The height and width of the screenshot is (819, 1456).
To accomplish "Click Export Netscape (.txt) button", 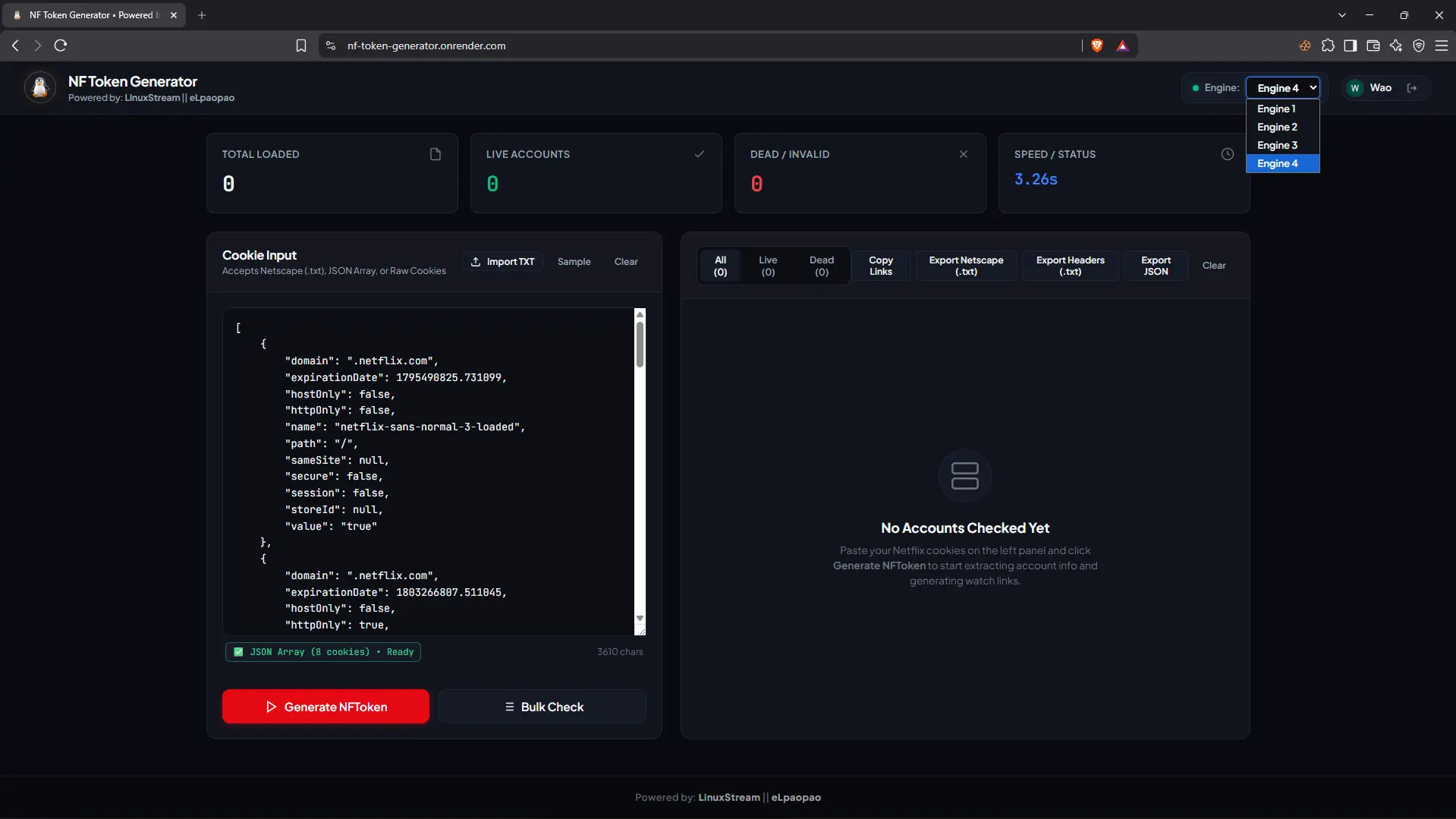I will coord(966,266).
